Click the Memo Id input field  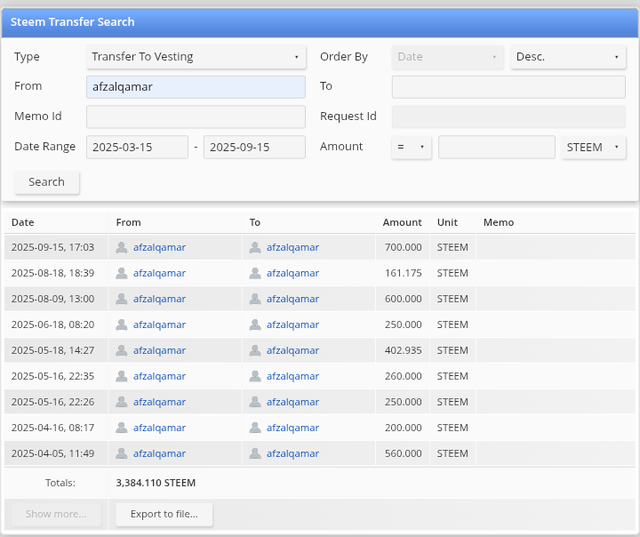tap(196, 117)
